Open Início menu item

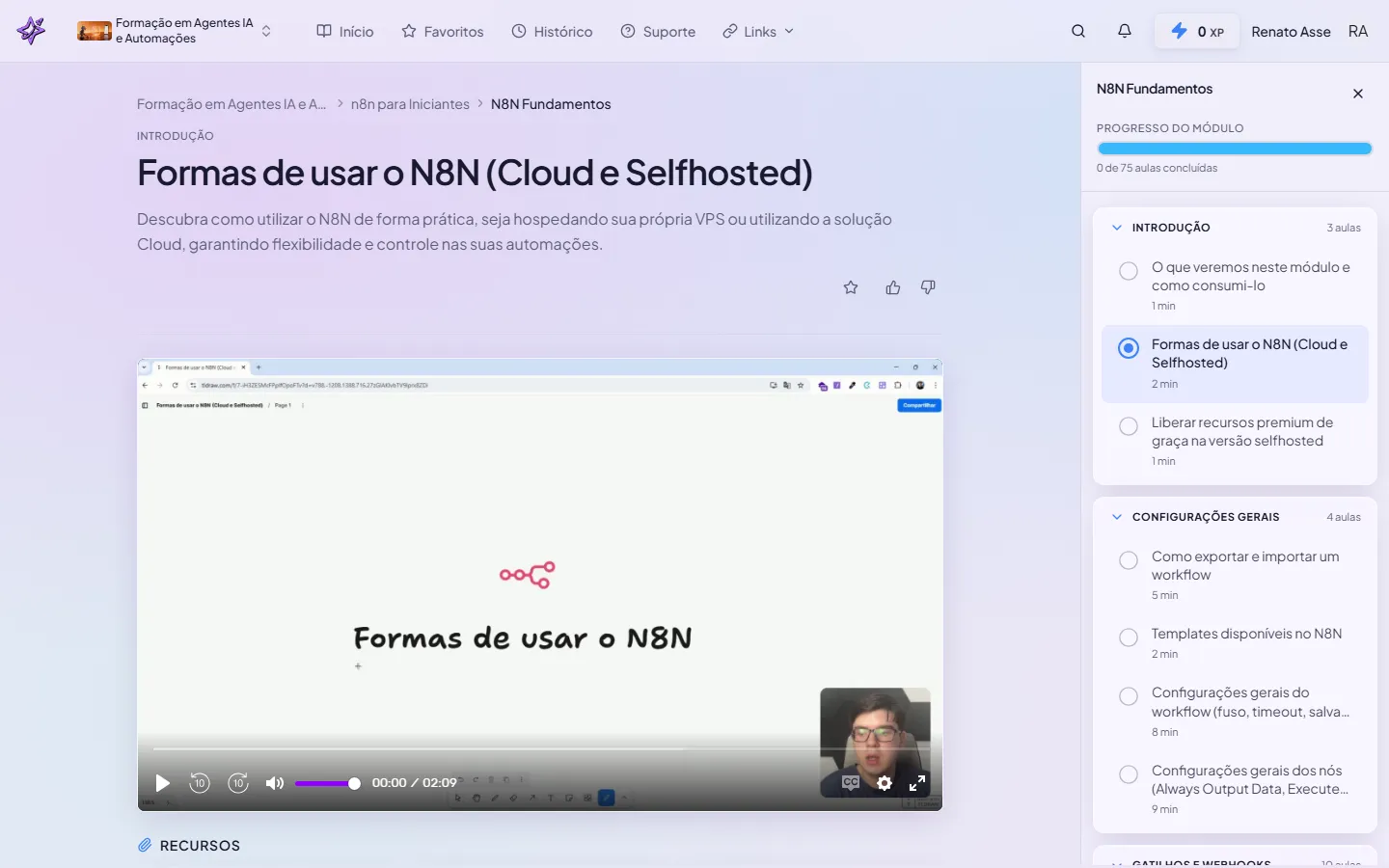[345, 31]
